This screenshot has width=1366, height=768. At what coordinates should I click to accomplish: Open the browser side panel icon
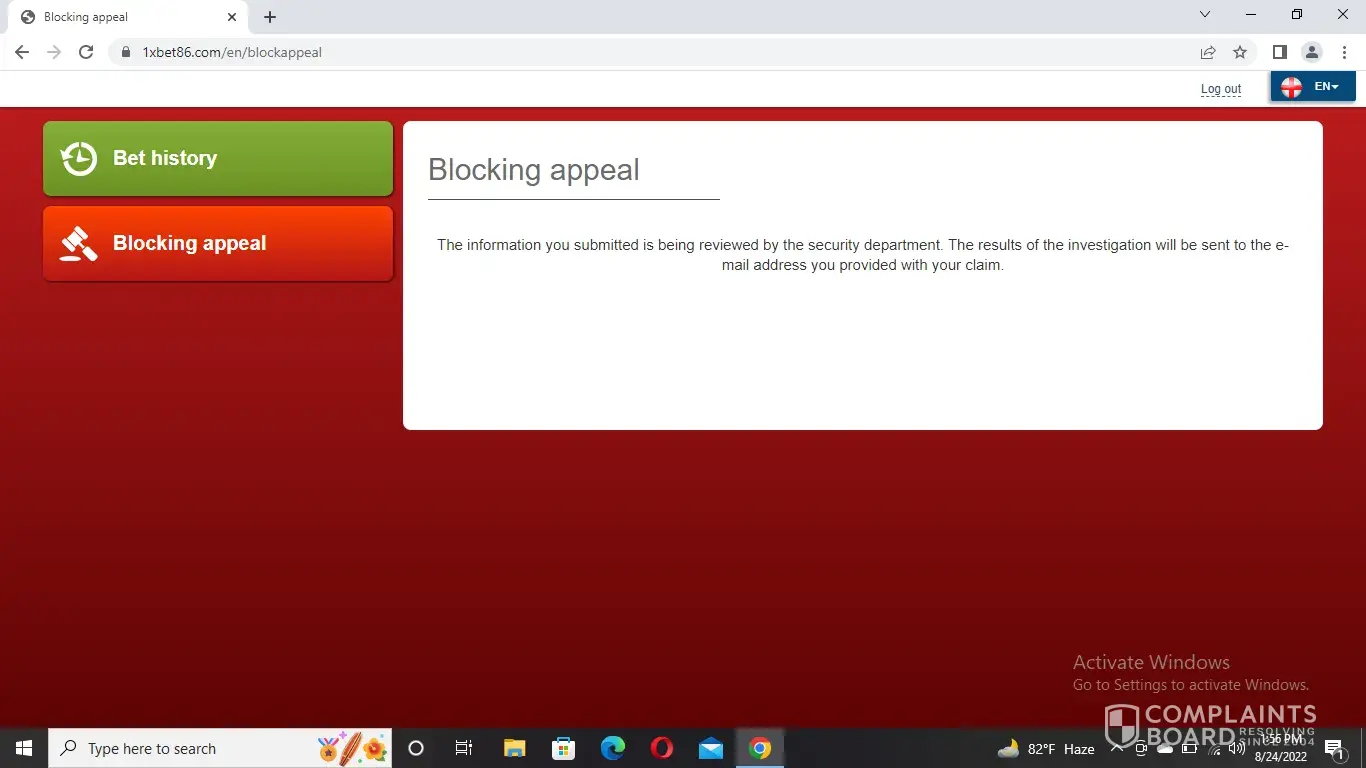pos(1279,52)
